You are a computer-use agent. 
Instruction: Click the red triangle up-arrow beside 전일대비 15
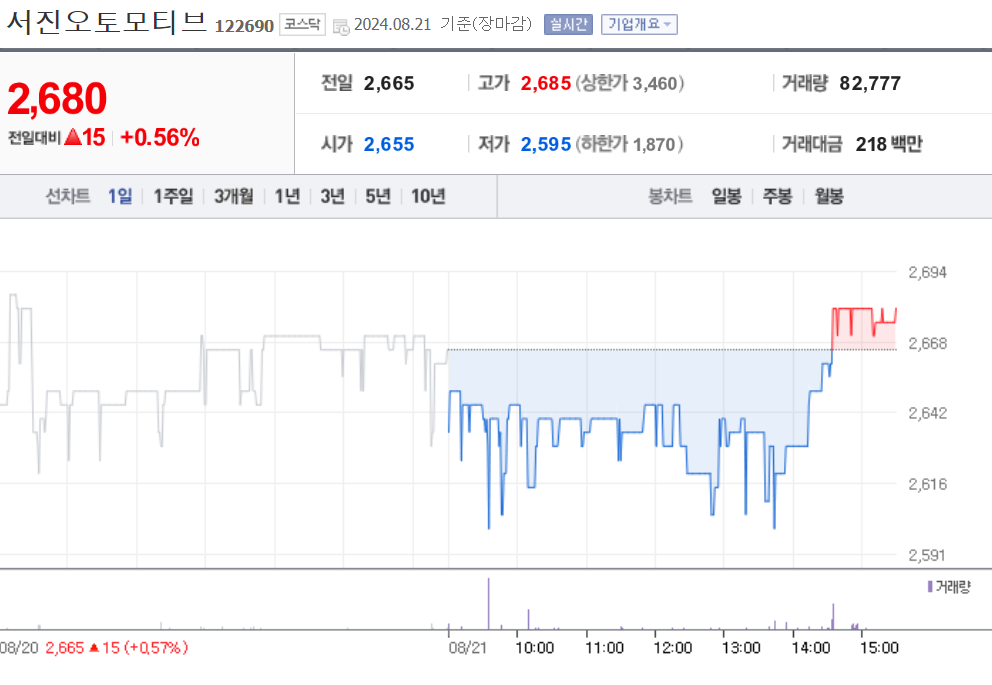(73, 136)
